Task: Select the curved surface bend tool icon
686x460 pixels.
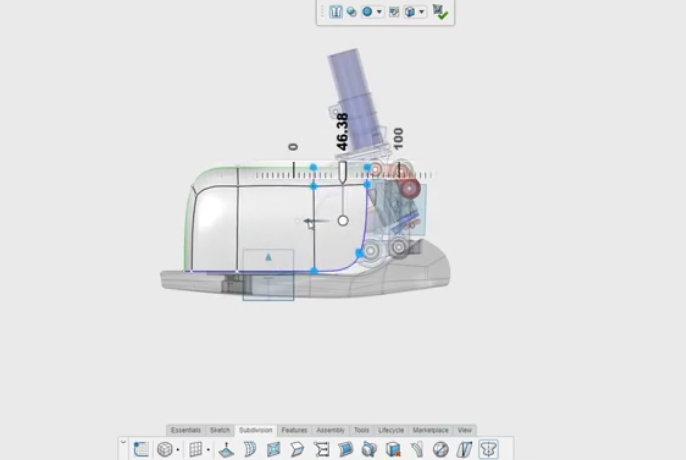Action: coord(249,449)
